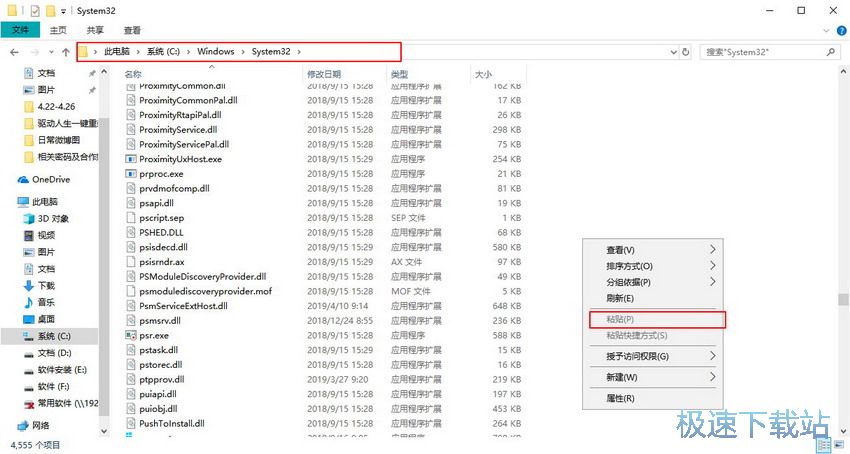Open 分组依据(P) context menu submenu
850x454 pixels.
653,282
